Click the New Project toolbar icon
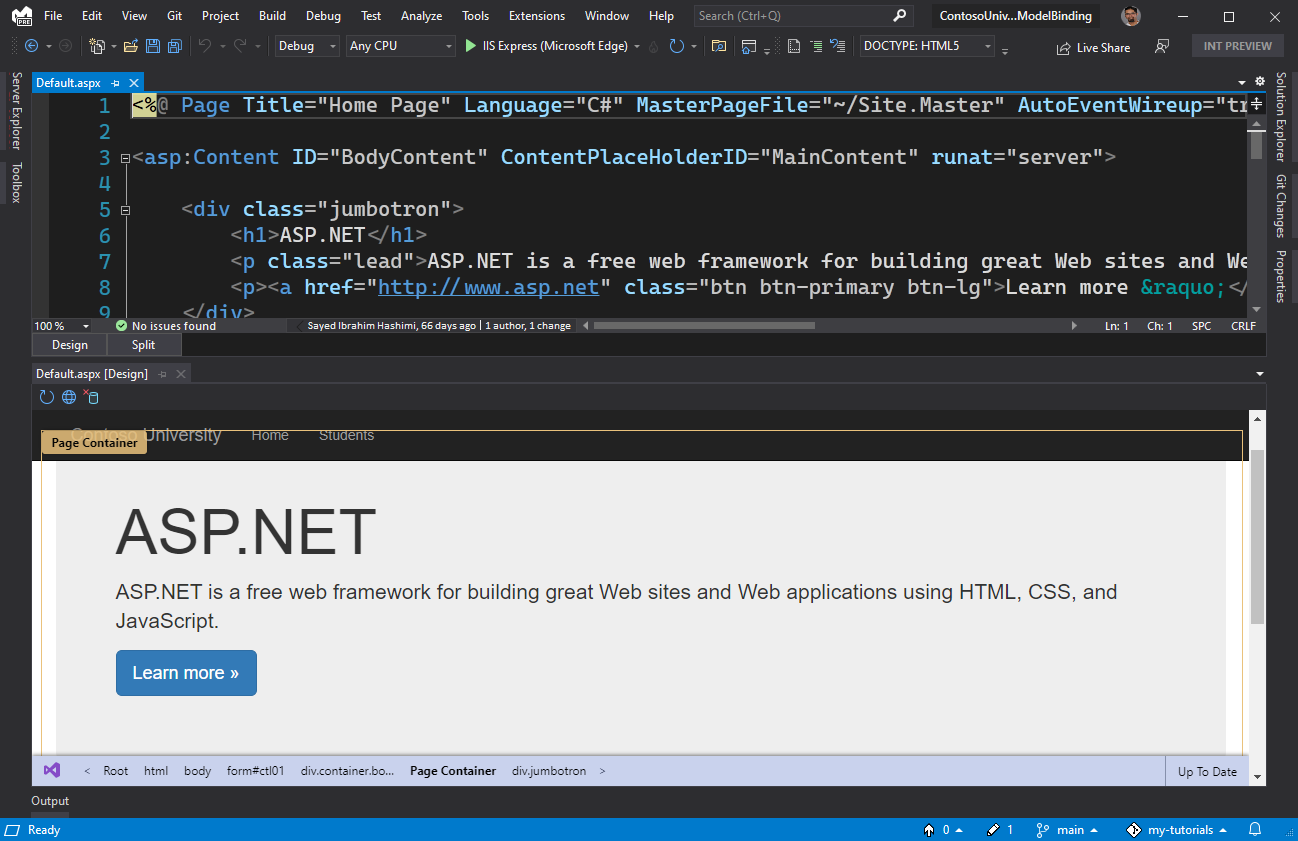 coord(97,46)
